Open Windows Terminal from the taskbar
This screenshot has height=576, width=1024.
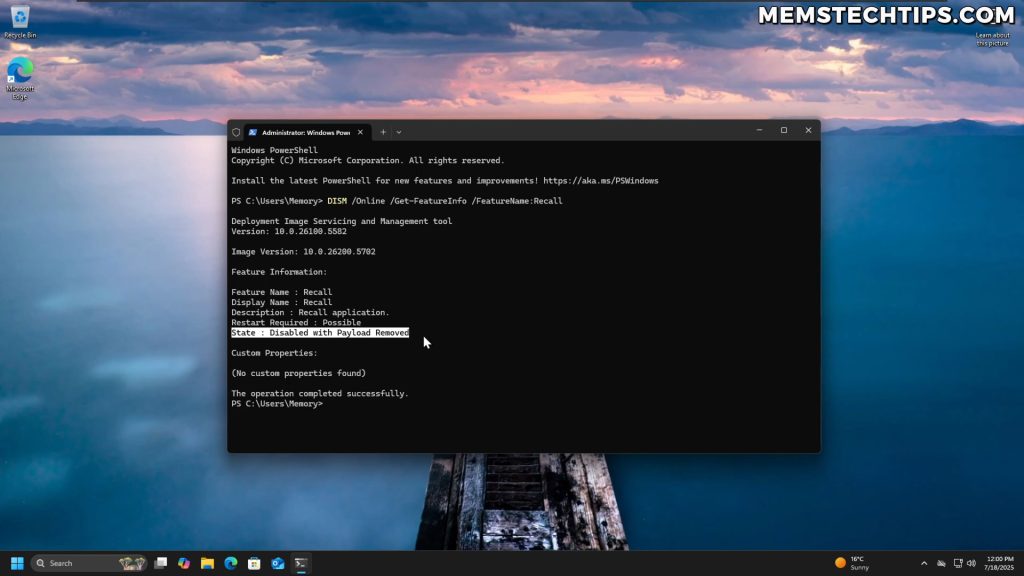click(x=301, y=563)
